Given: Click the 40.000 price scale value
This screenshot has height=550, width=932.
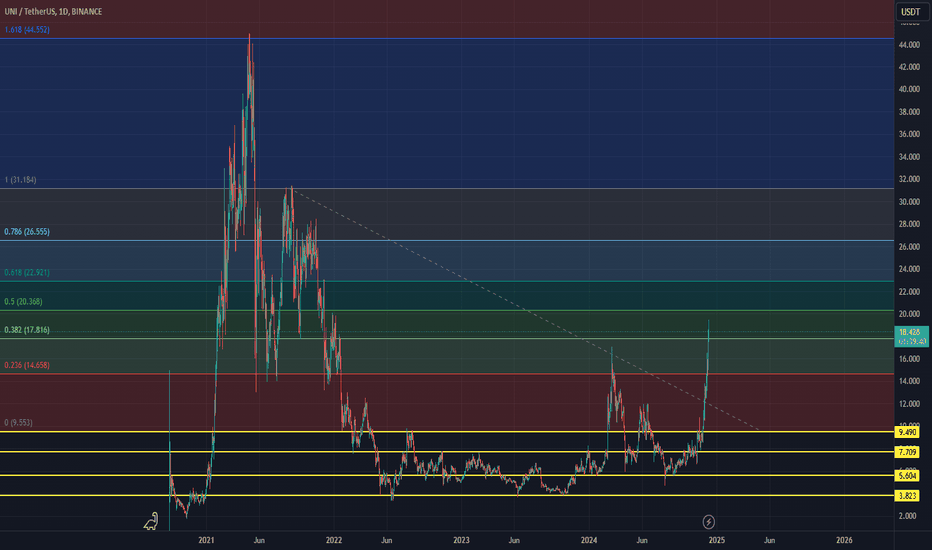Looking at the screenshot, I should pyautogui.click(x=909, y=90).
